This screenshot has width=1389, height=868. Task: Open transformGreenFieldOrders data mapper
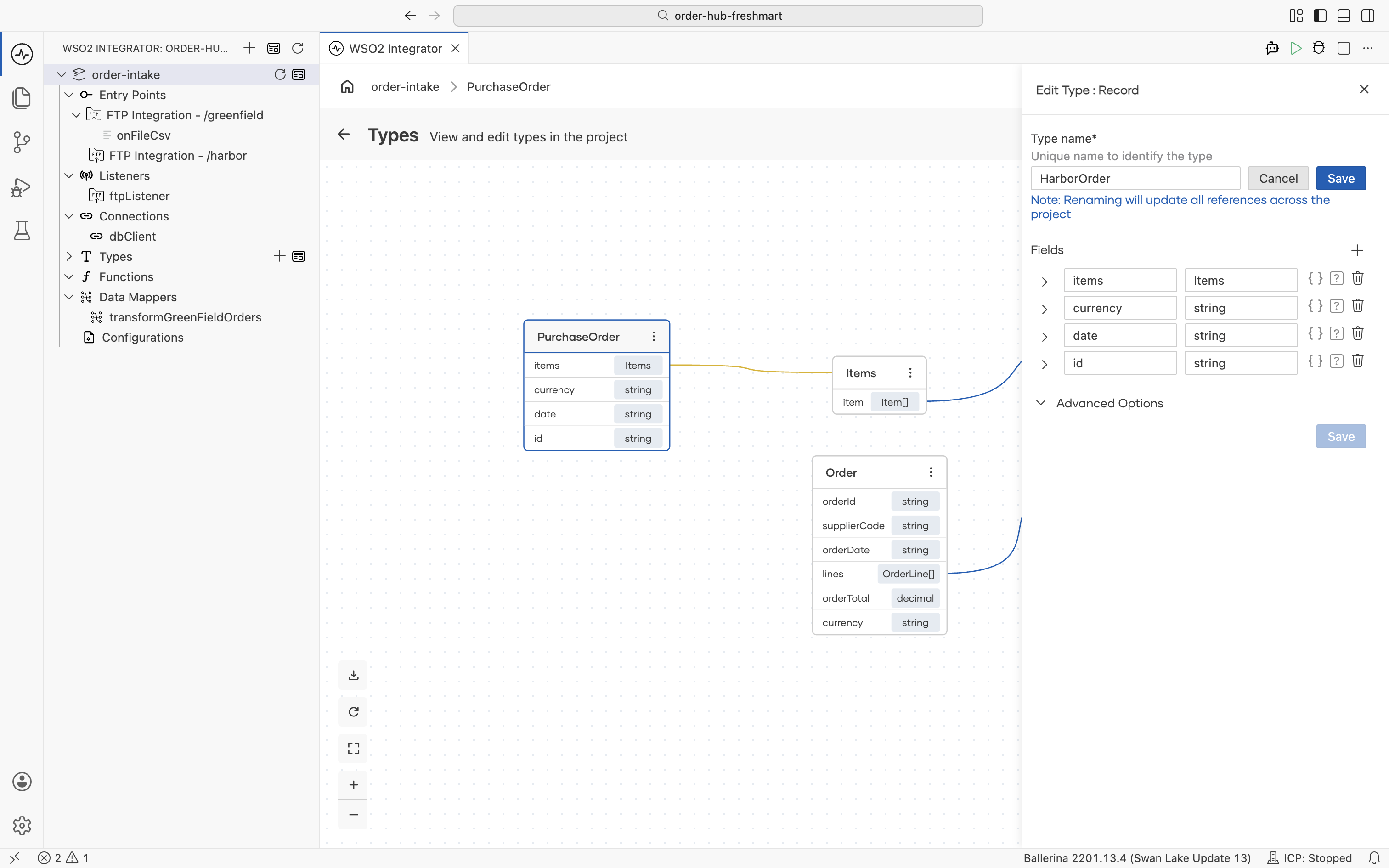(x=185, y=317)
